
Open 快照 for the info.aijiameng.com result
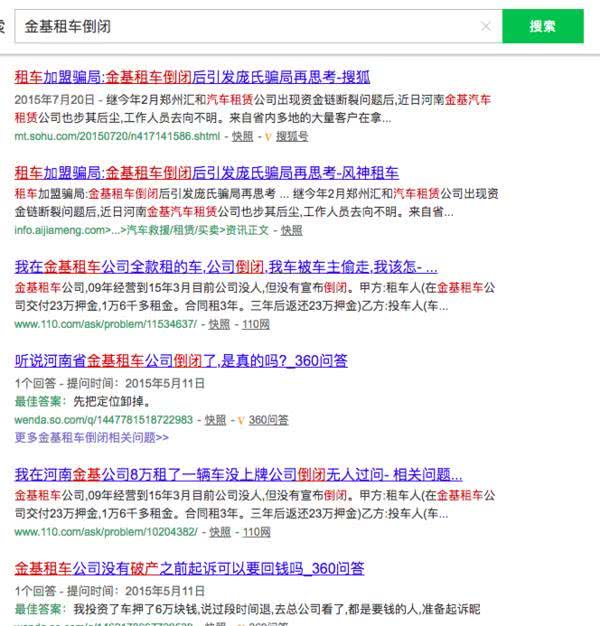click(292, 230)
